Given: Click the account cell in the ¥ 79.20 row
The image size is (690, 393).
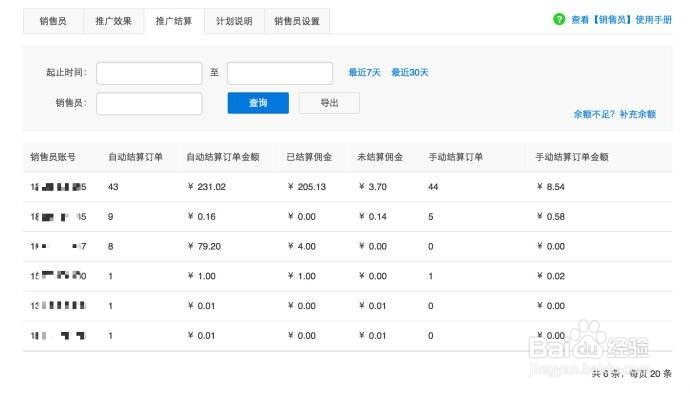Looking at the screenshot, I should [x=58, y=246].
